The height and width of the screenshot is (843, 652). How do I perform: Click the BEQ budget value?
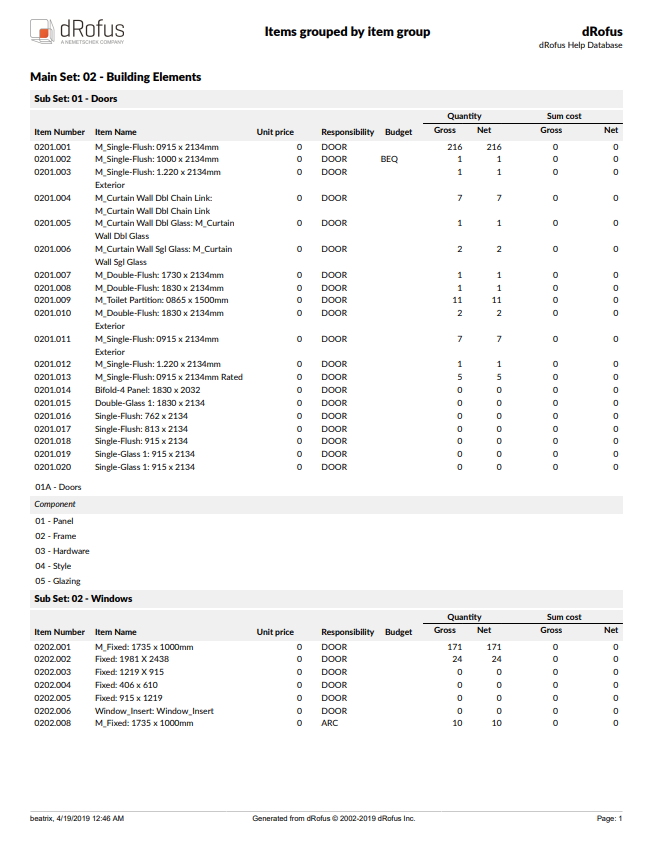[390, 159]
